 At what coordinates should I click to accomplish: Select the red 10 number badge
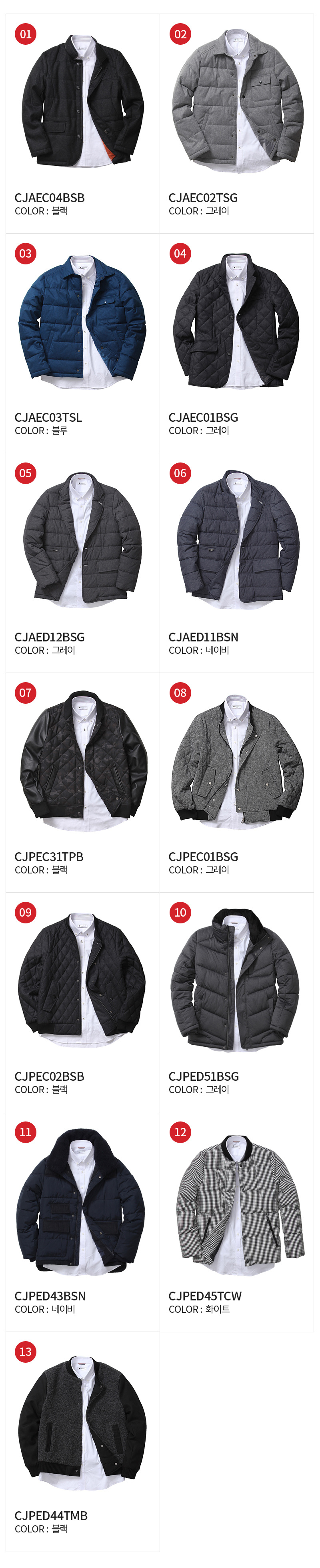(x=180, y=913)
